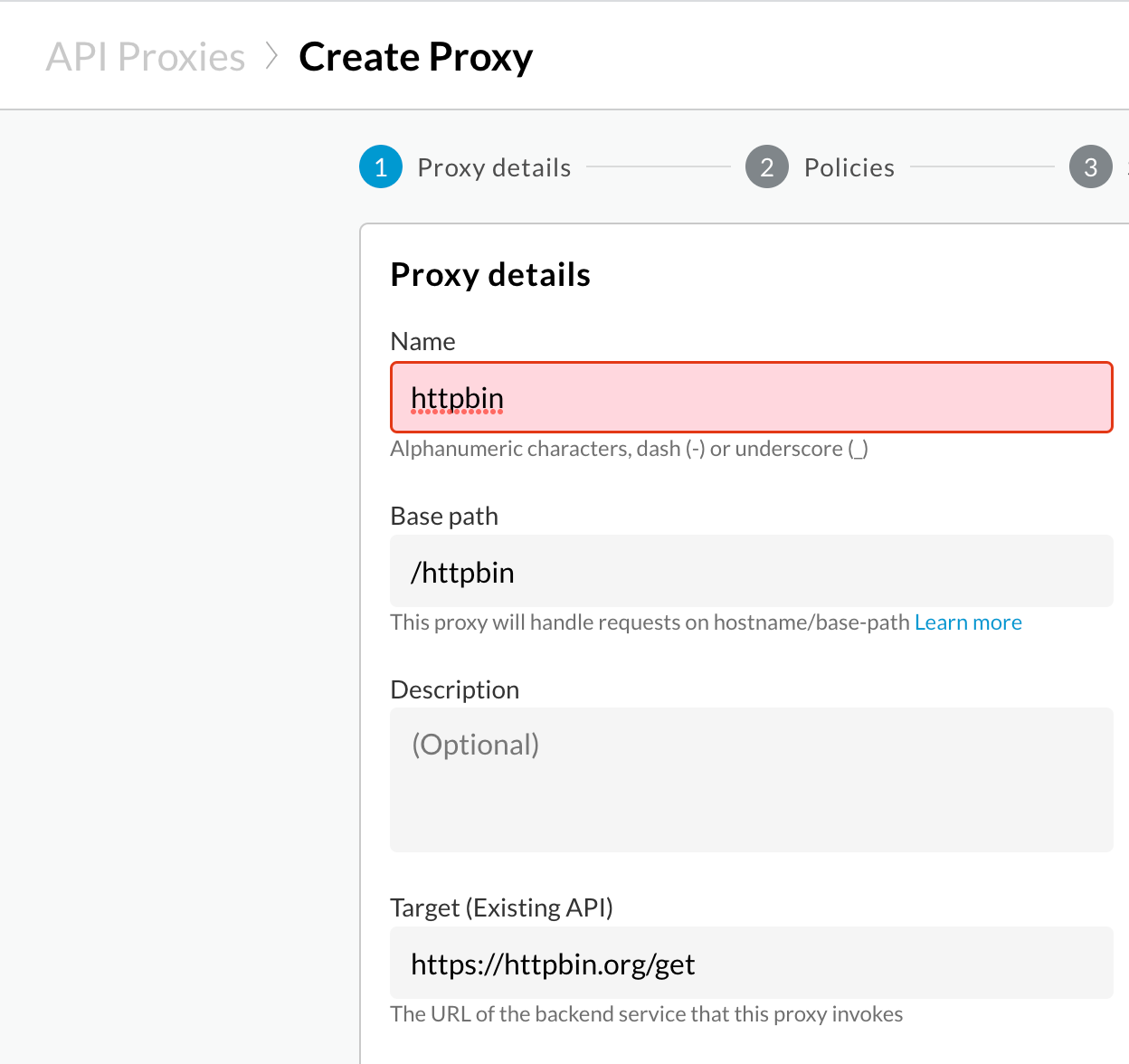Click the Description optional text area
This screenshot has height=1064, width=1129.
pos(751,778)
